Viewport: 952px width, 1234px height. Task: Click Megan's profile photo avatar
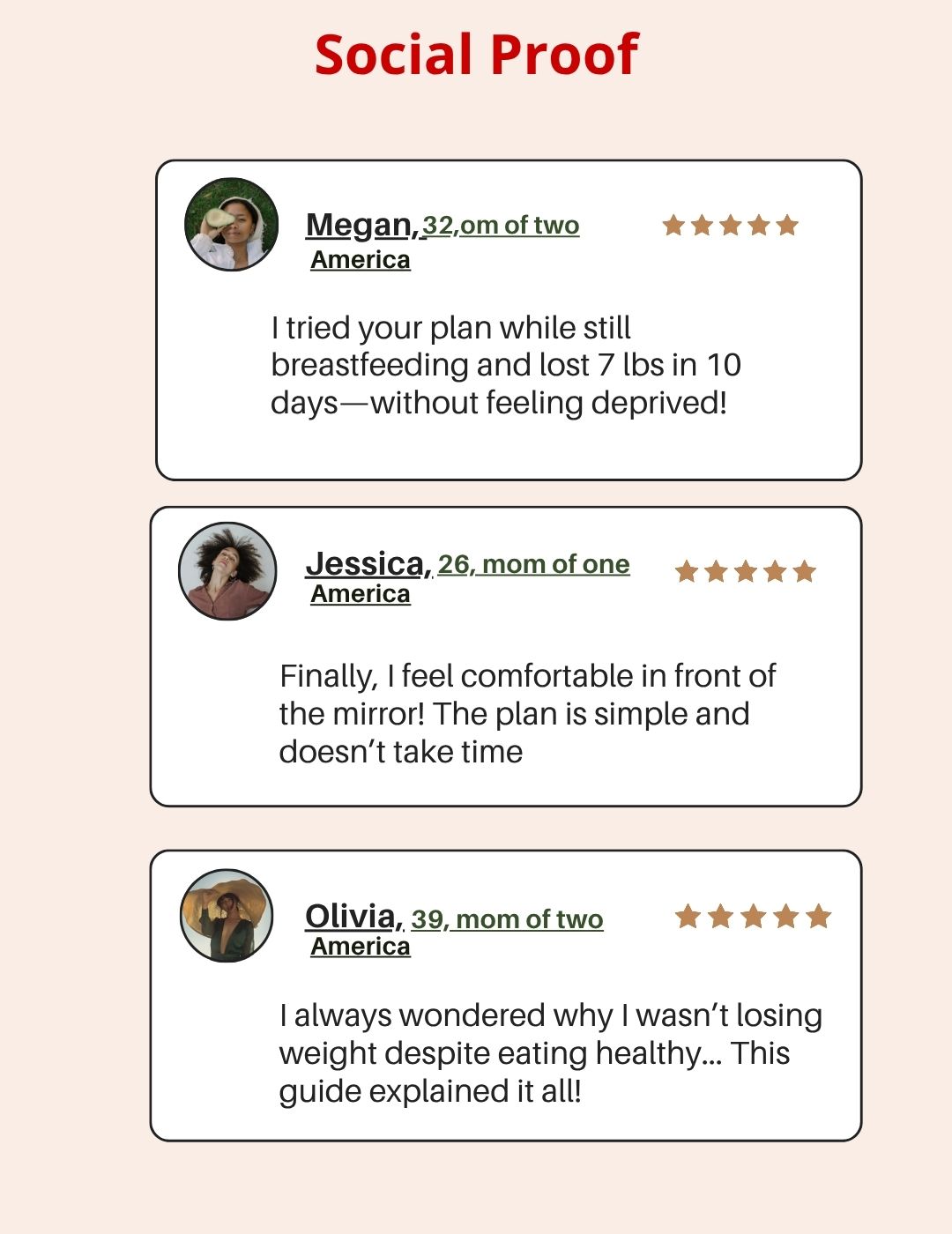click(x=232, y=225)
